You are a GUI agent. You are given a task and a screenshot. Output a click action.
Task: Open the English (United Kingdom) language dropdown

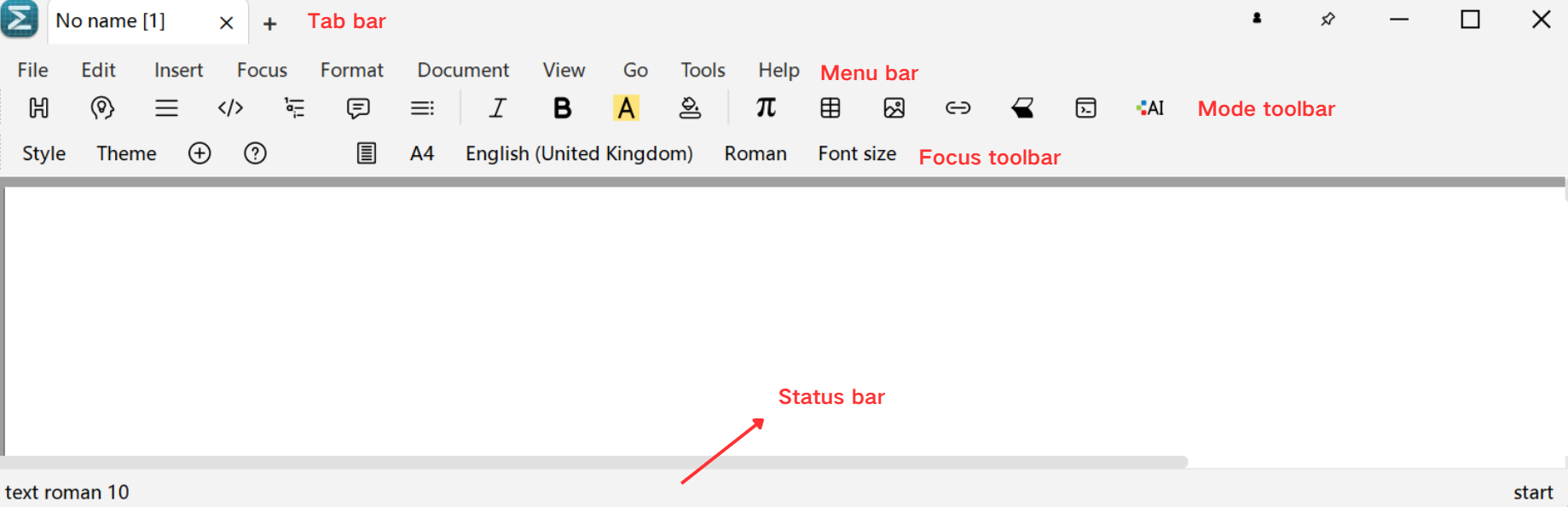(579, 153)
